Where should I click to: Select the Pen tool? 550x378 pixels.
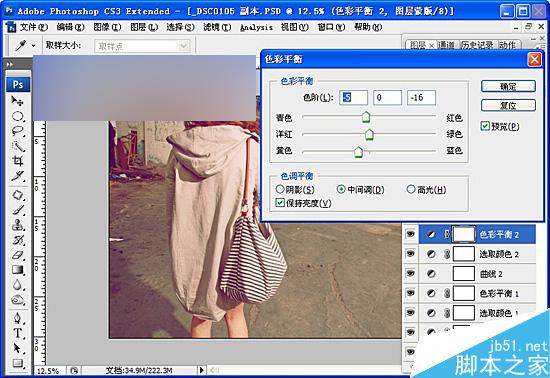(17, 318)
